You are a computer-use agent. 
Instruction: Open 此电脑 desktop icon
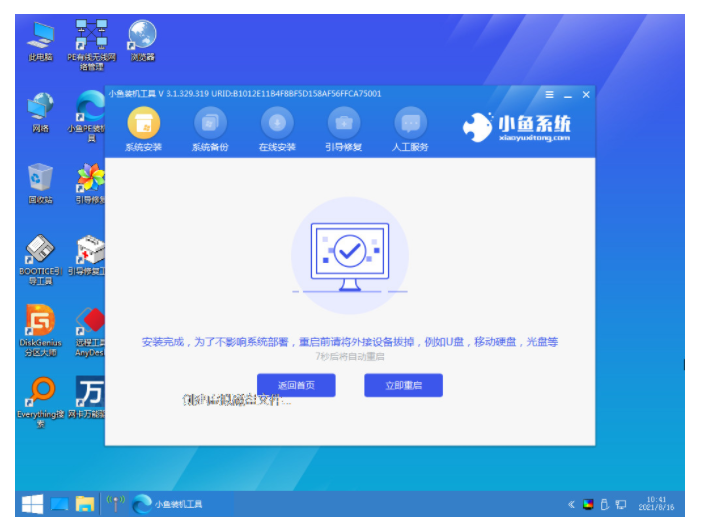point(41,41)
